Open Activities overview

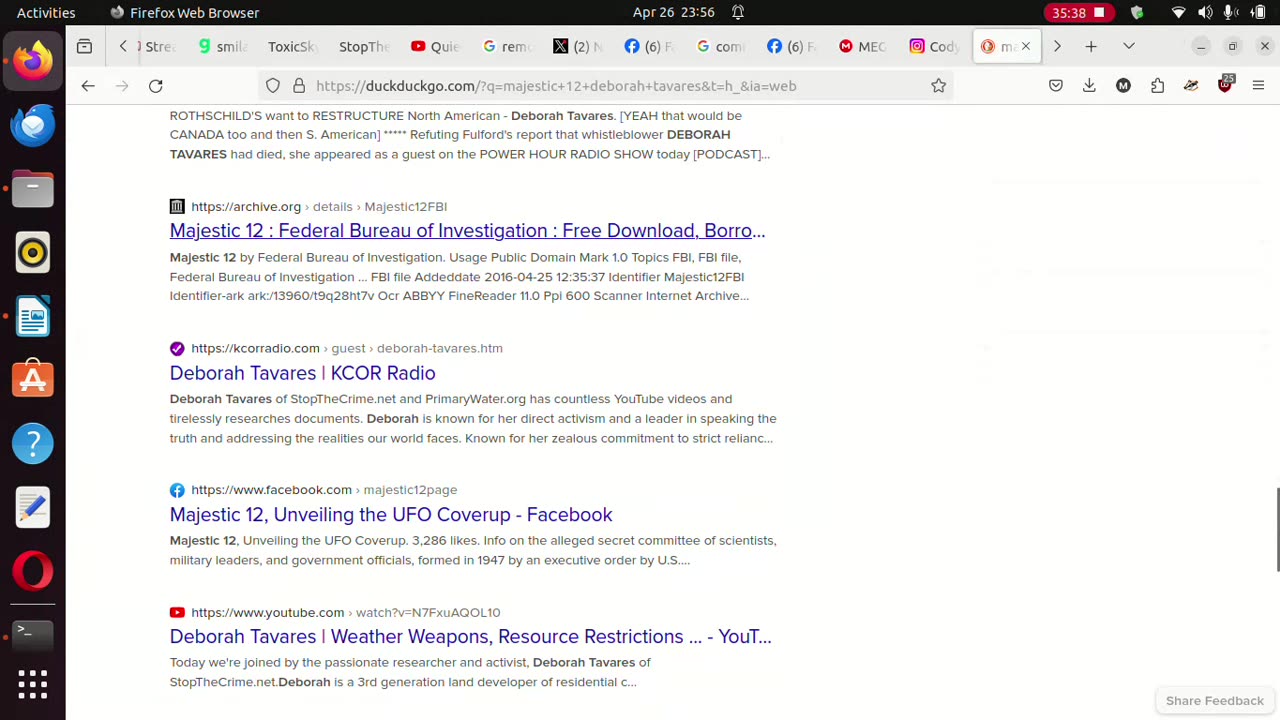point(46,13)
